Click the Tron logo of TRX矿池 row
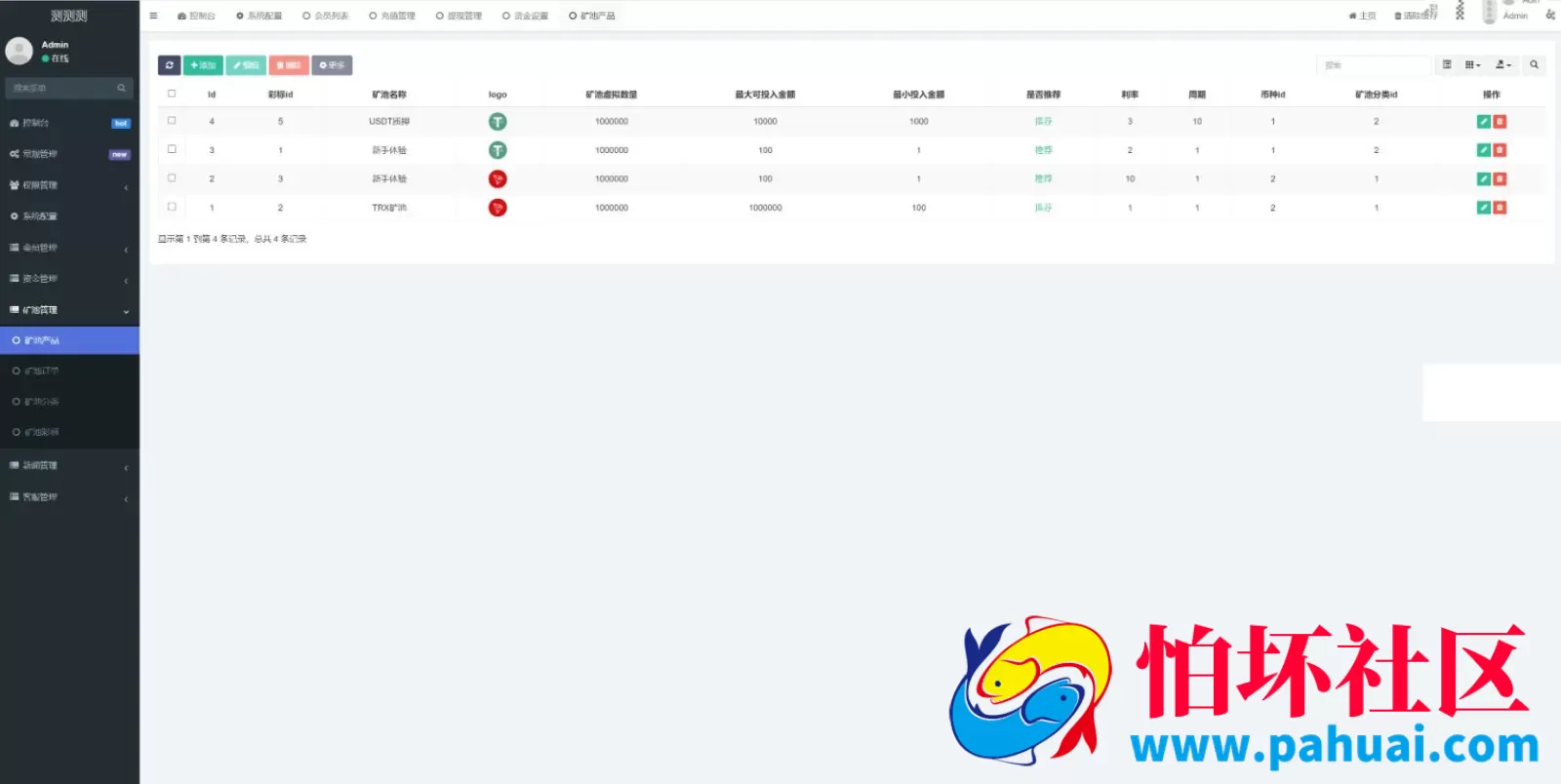 point(498,208)
